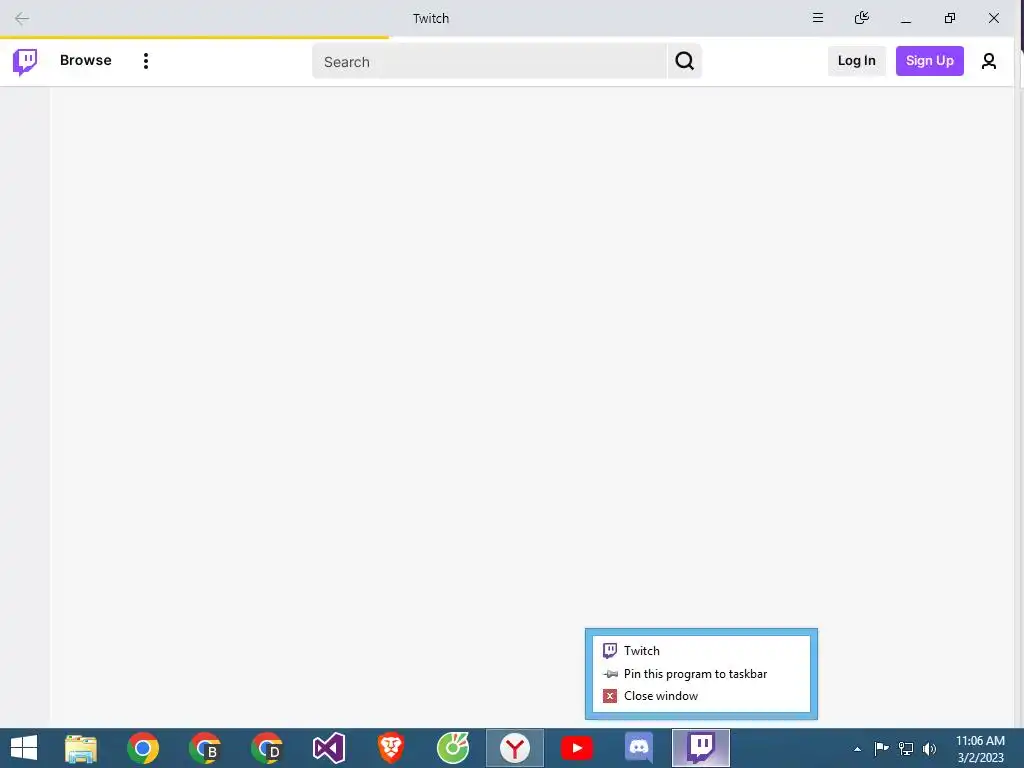
Task: Click the purple Sign Up button
Action: tap(929, 61)
